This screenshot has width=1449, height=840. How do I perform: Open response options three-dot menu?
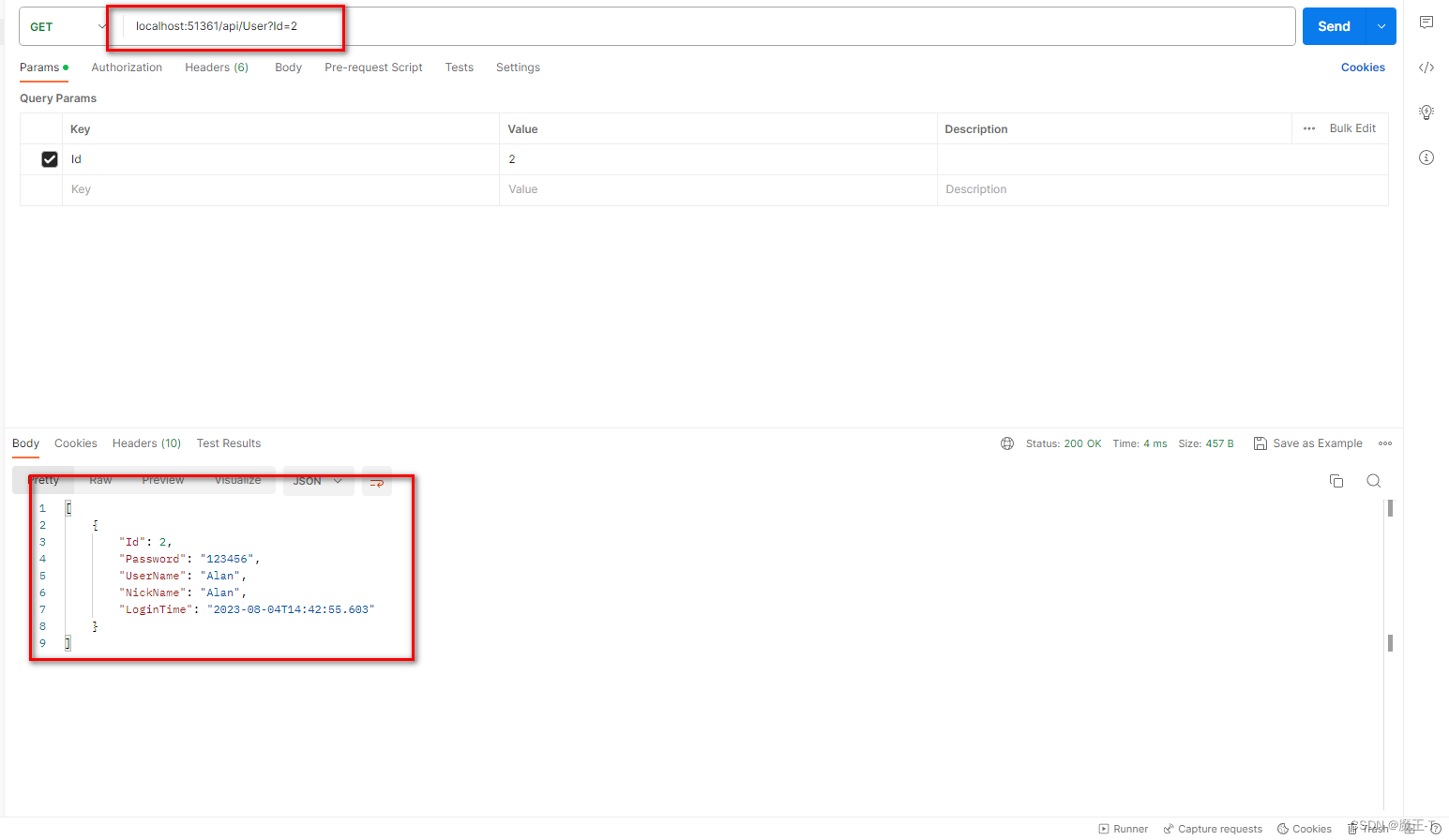[x=1385, y=443]
